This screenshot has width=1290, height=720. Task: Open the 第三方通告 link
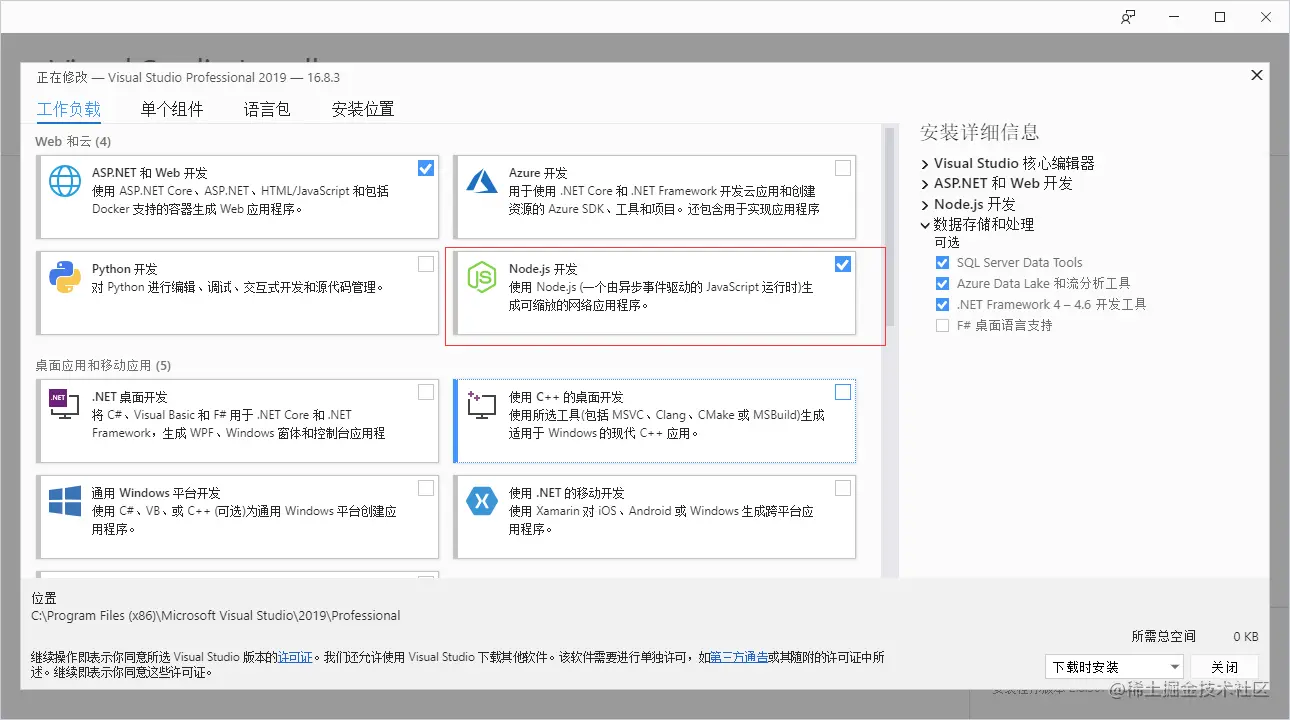pyautogui.click(x=739, y=658)
